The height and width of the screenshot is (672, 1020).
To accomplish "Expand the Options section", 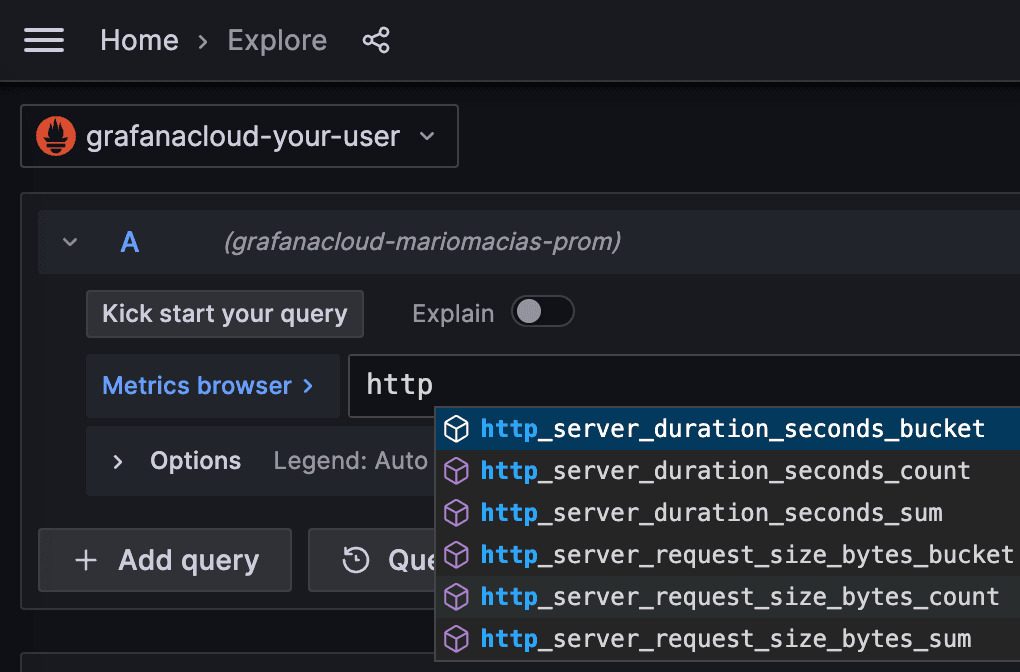I will click(117, 461).
